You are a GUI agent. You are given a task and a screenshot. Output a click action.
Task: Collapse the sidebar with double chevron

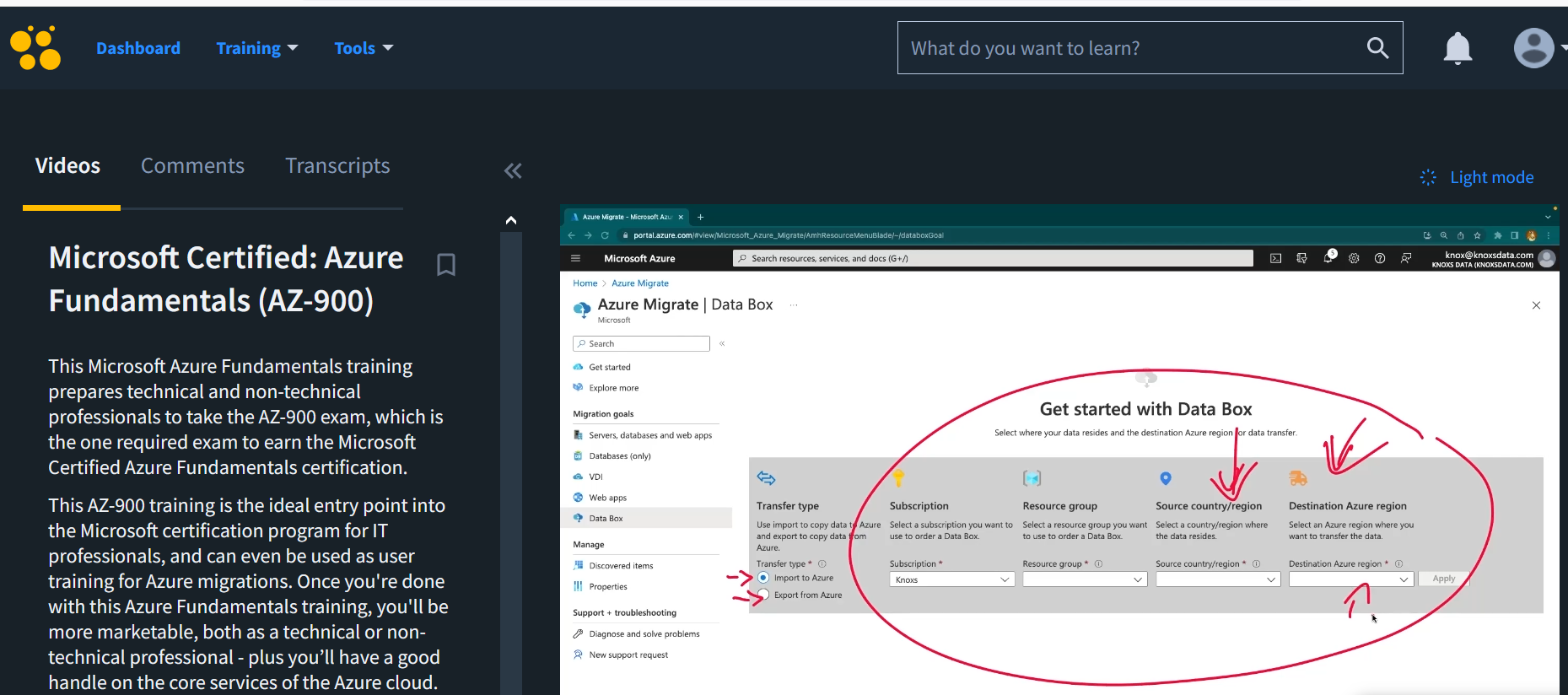tap(513, 171)
